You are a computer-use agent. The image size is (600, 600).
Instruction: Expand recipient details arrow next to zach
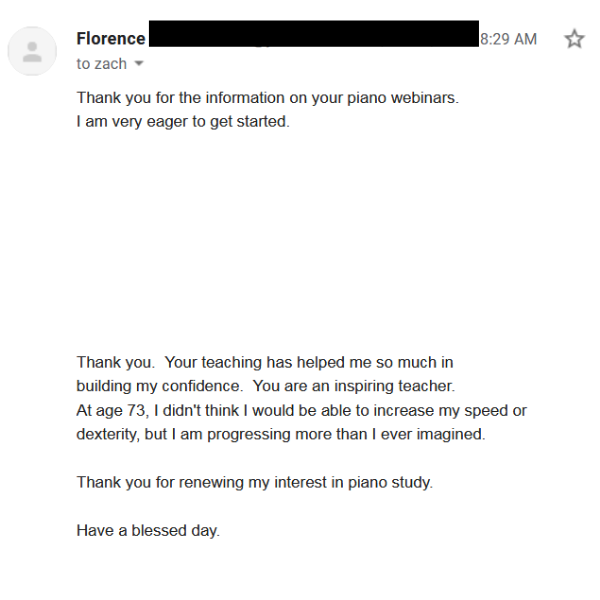click(139, 64)
